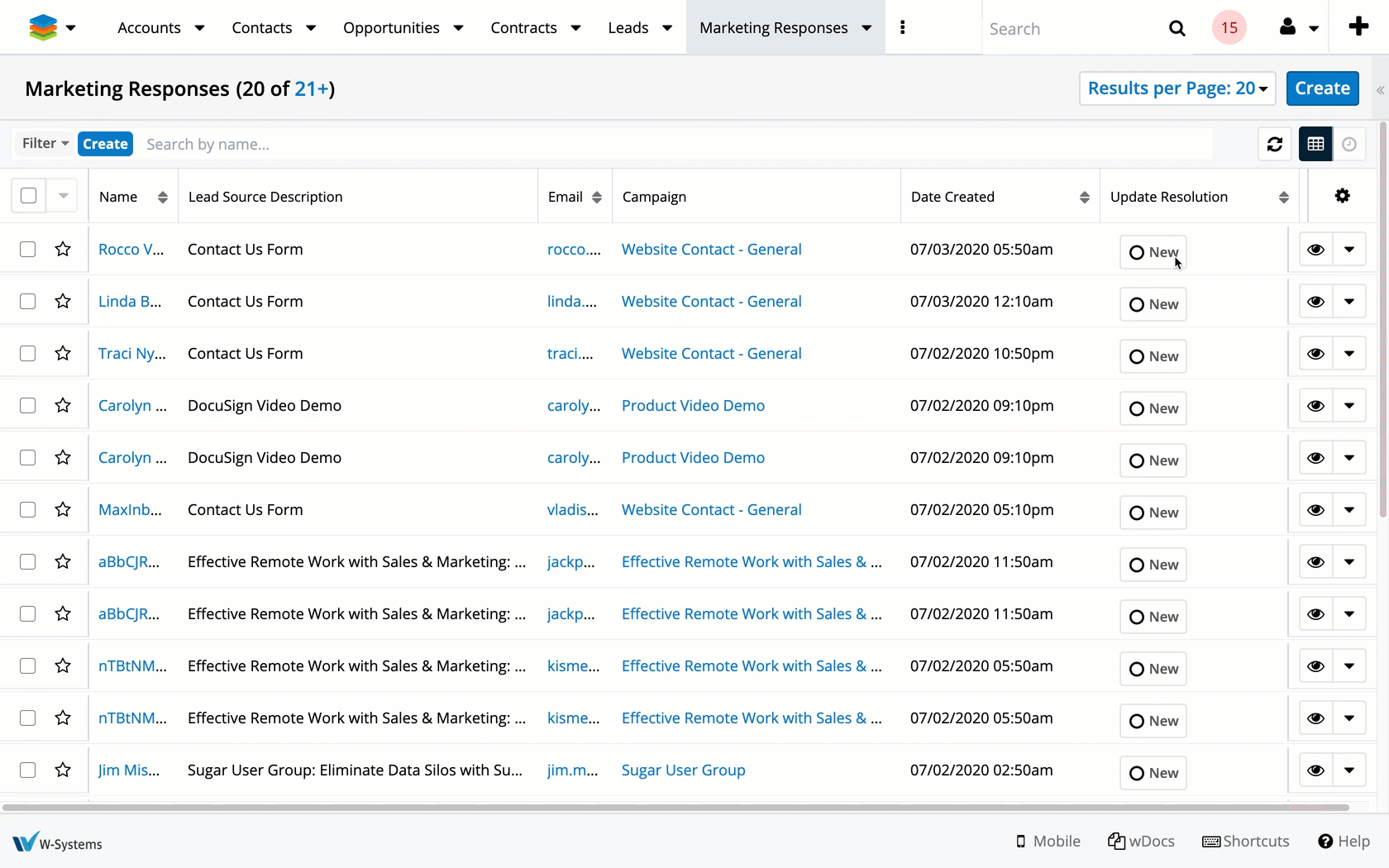1389x868 pixels.
Task: Open Sugar User Group campaign link
Action: pyautogui.click(x=683, y=770)
